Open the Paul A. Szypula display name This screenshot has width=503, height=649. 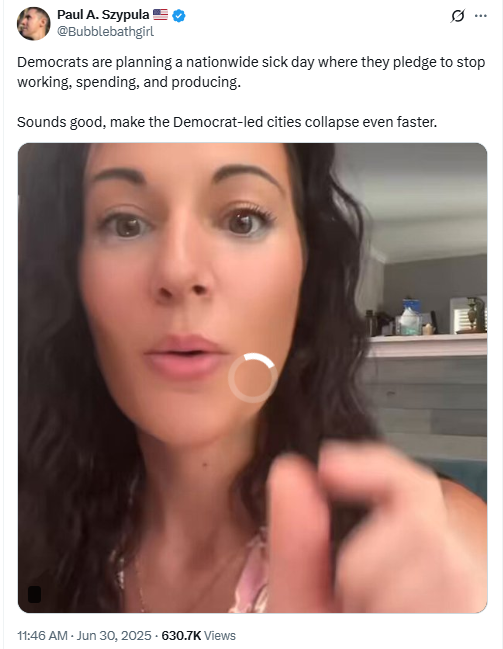tap(103, 15)
